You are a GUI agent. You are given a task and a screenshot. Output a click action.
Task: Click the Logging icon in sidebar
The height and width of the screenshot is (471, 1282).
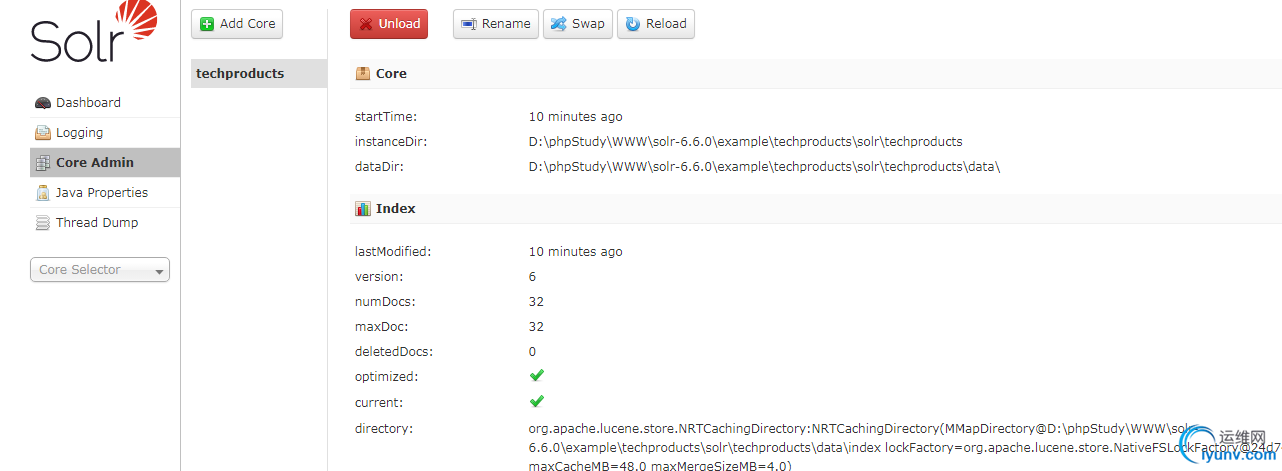pyautogui.click(x=43, y=133)
